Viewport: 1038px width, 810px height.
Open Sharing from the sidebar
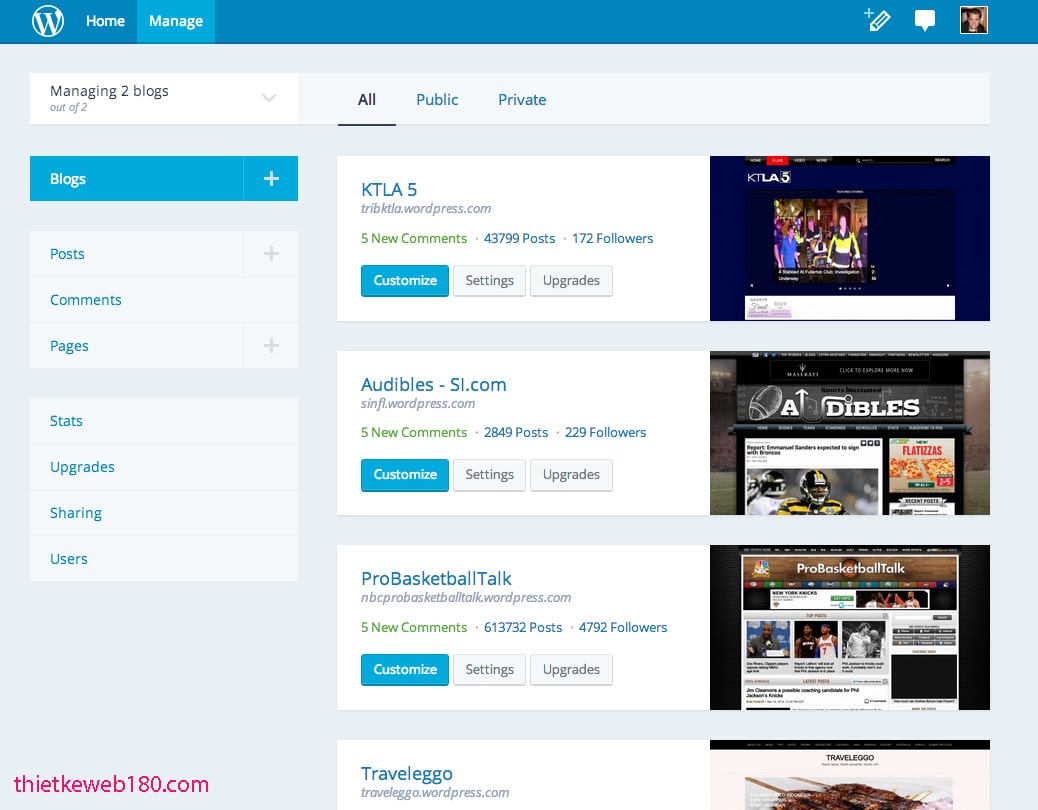tap(75, 512)
